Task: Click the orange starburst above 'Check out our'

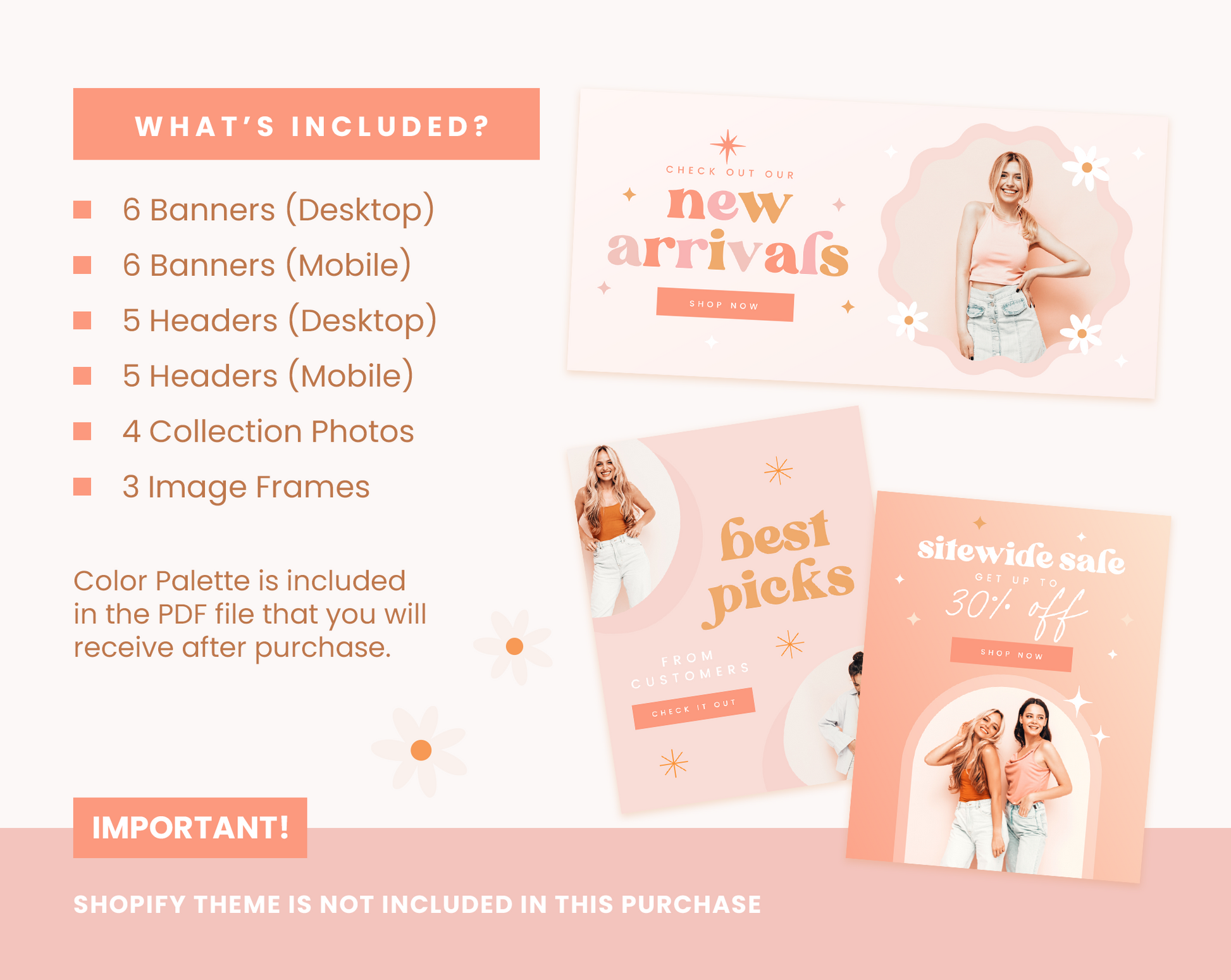Action: [x=727, y=146]
